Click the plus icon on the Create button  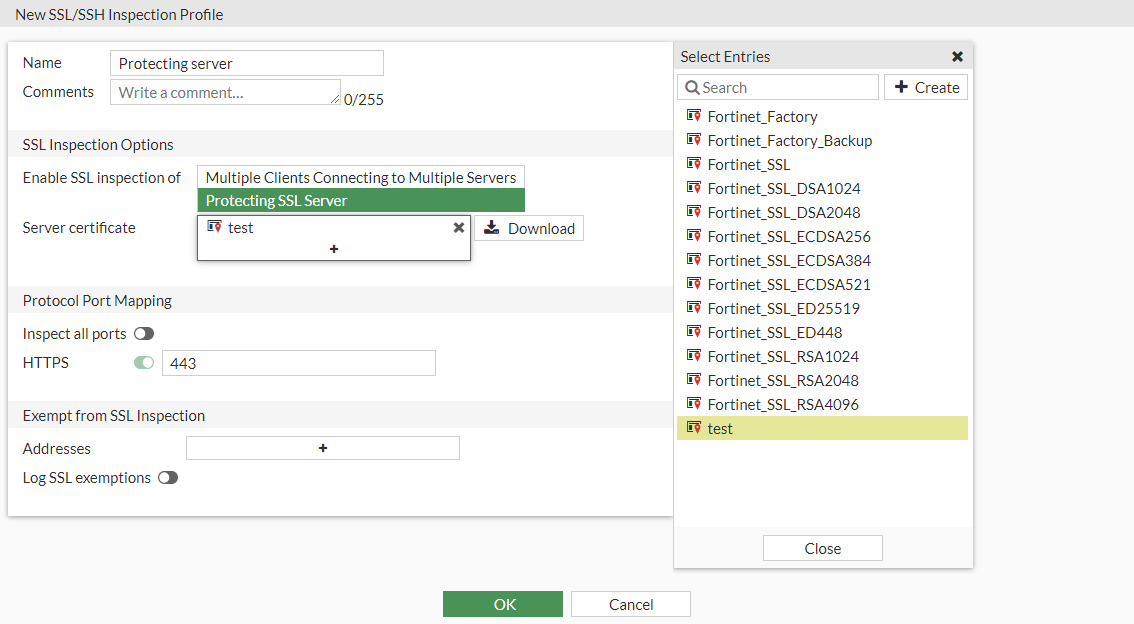906,87
